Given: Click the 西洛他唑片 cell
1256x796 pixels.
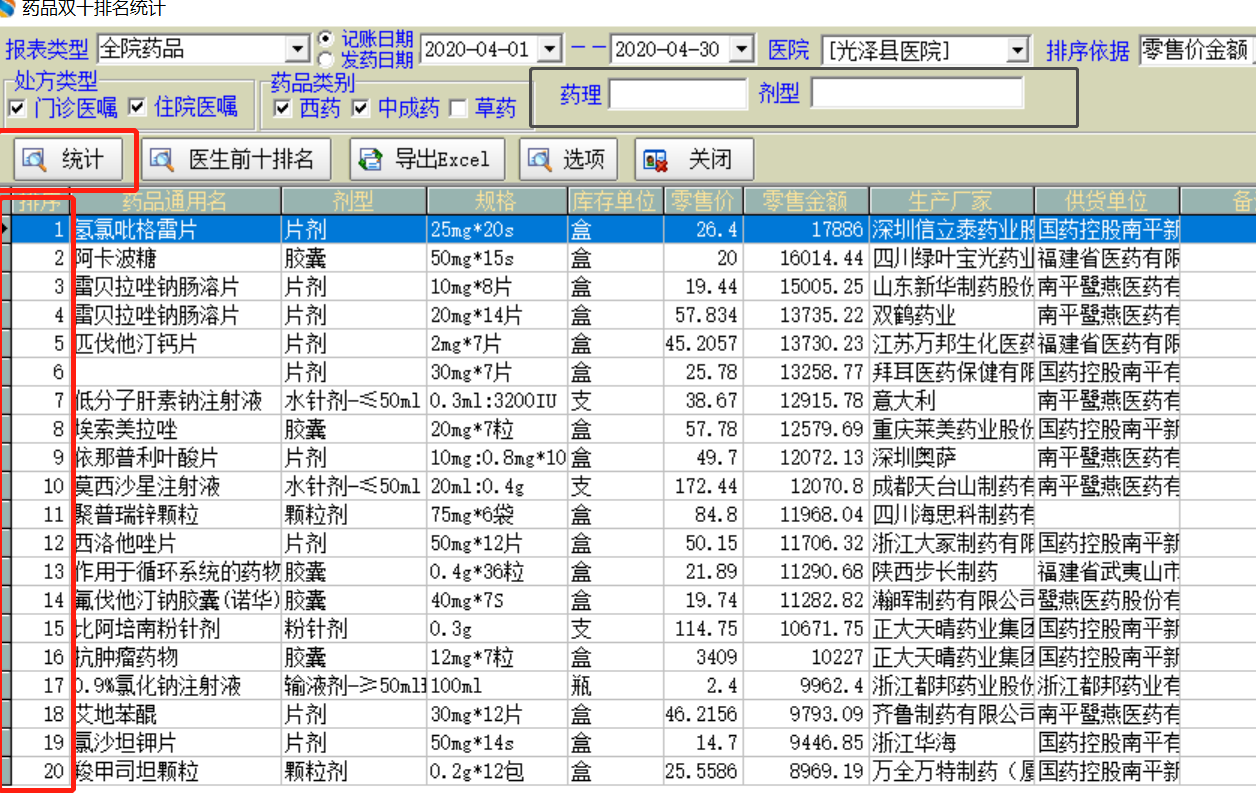Looking at the screenshot, I should (x=176, y=544).
